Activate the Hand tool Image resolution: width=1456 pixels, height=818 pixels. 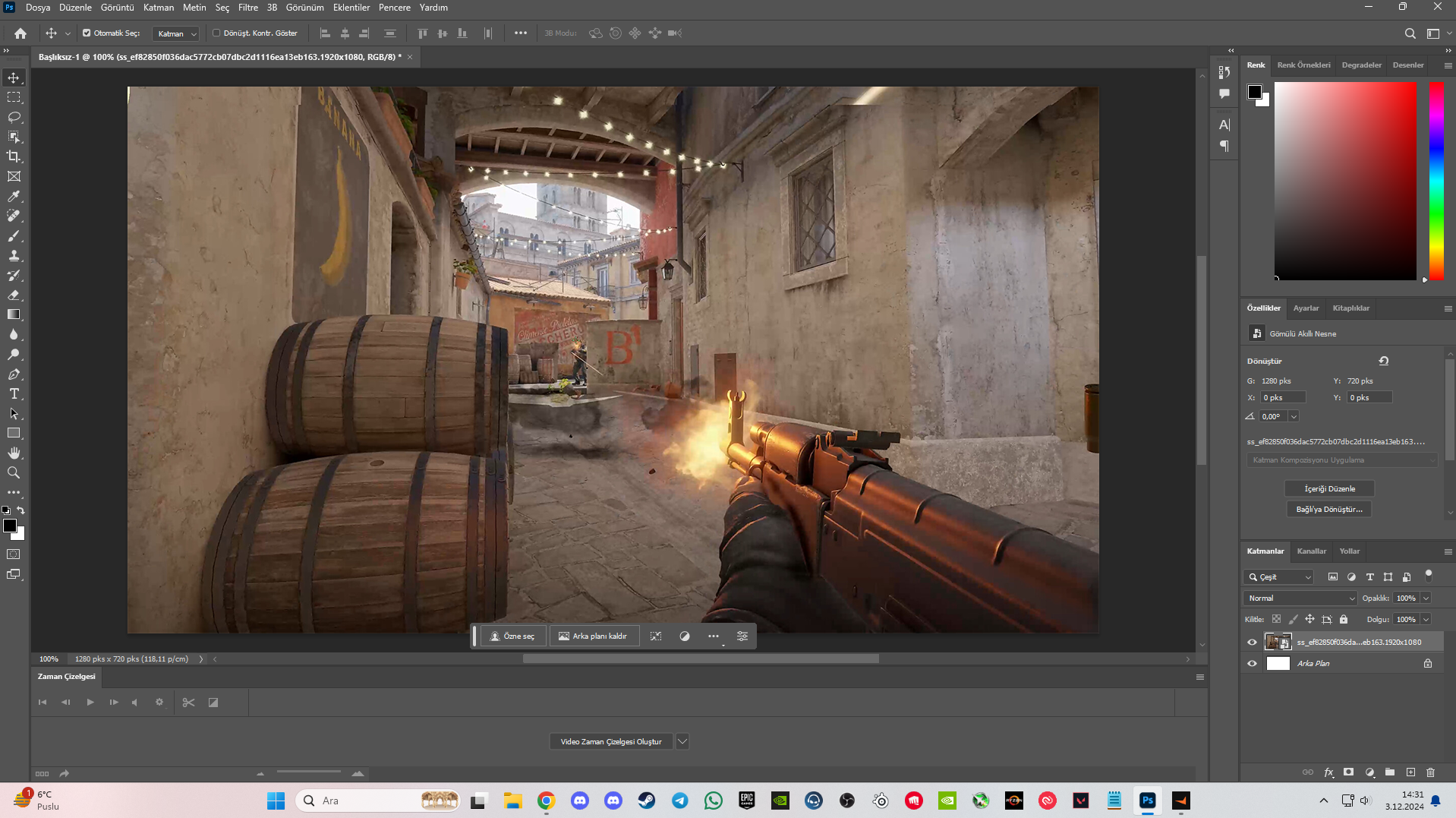14,453
